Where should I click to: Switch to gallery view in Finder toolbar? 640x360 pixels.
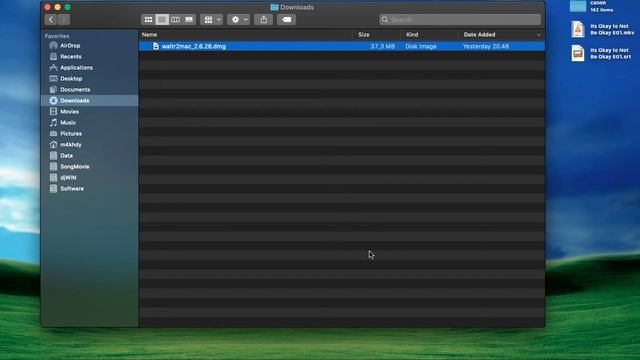[189, 20]
